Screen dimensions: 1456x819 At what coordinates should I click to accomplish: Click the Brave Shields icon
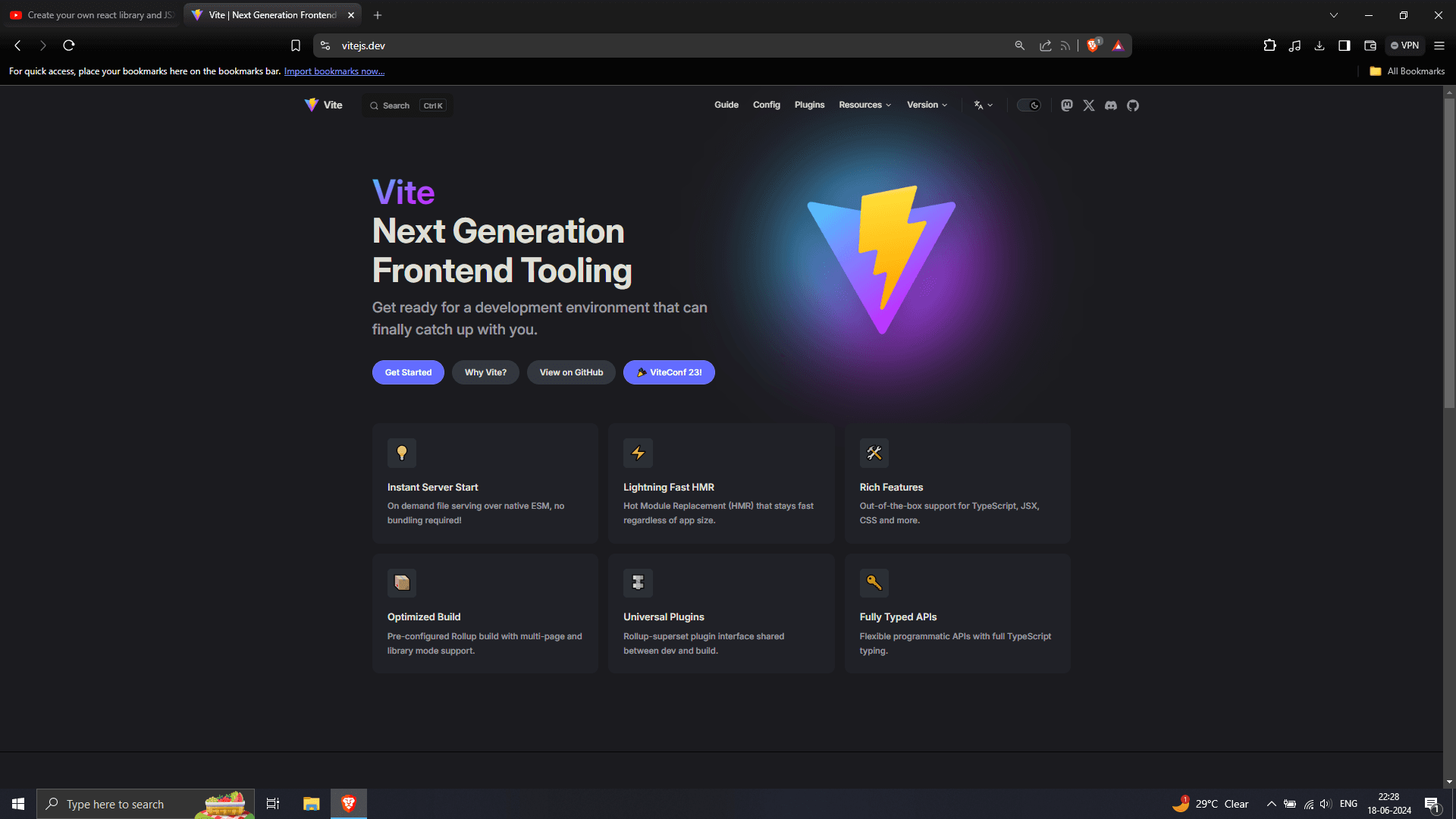[x=1093, y=45]
